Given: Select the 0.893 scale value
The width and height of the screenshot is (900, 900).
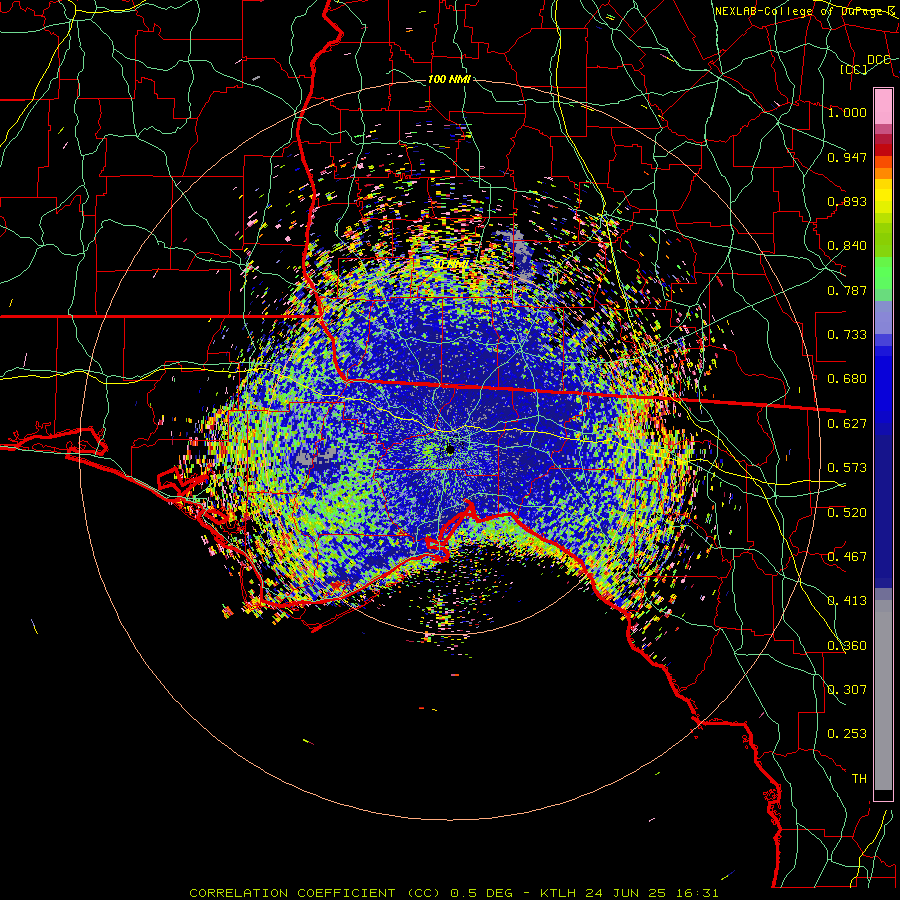Looking at the screenshot, I should 847,201.
